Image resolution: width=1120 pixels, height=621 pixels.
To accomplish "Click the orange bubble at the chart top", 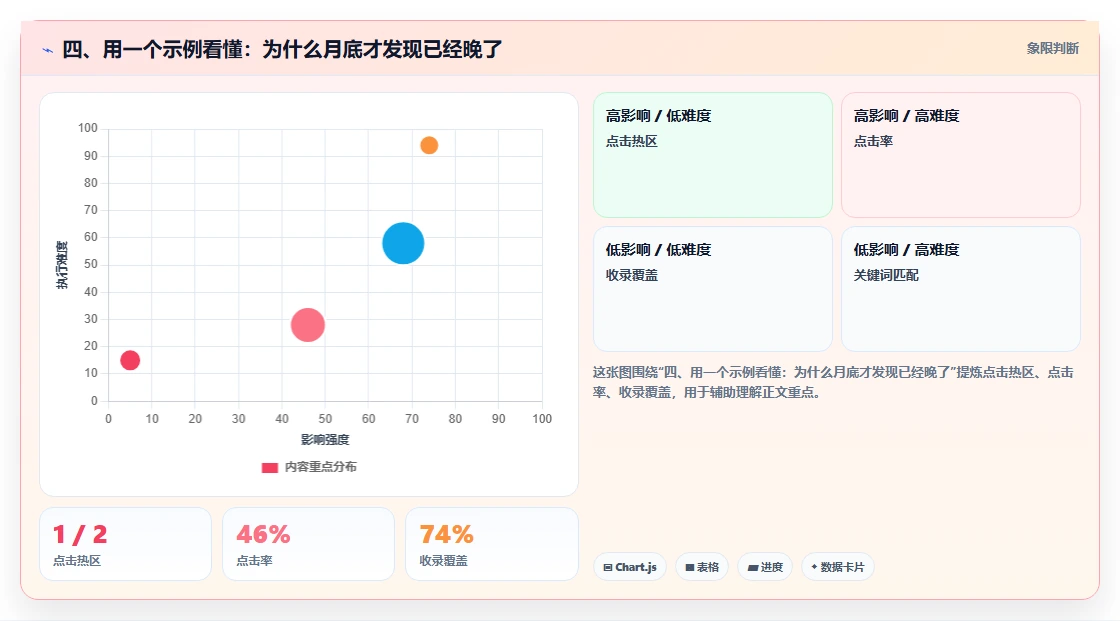I will point(429,145).
